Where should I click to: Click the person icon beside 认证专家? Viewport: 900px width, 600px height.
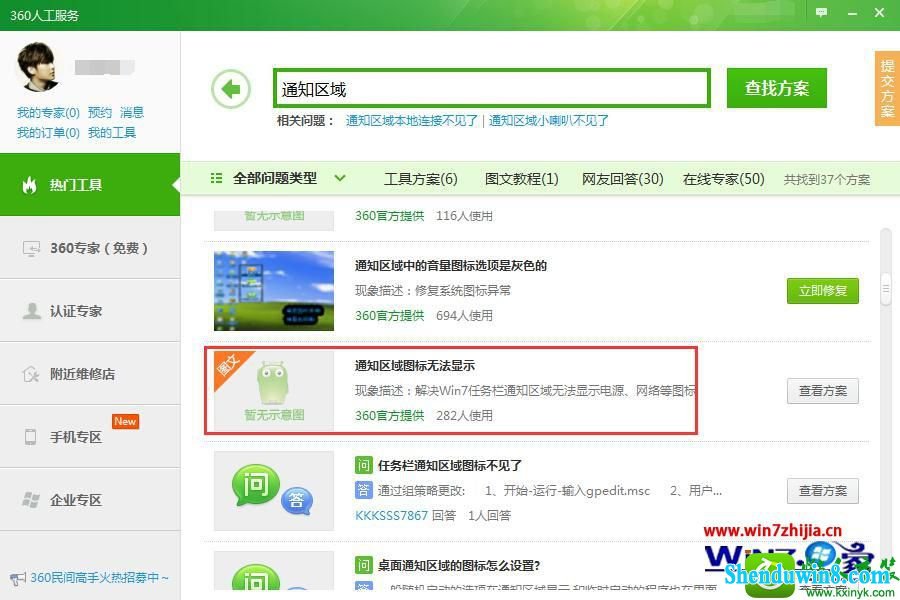coord(31,311)
